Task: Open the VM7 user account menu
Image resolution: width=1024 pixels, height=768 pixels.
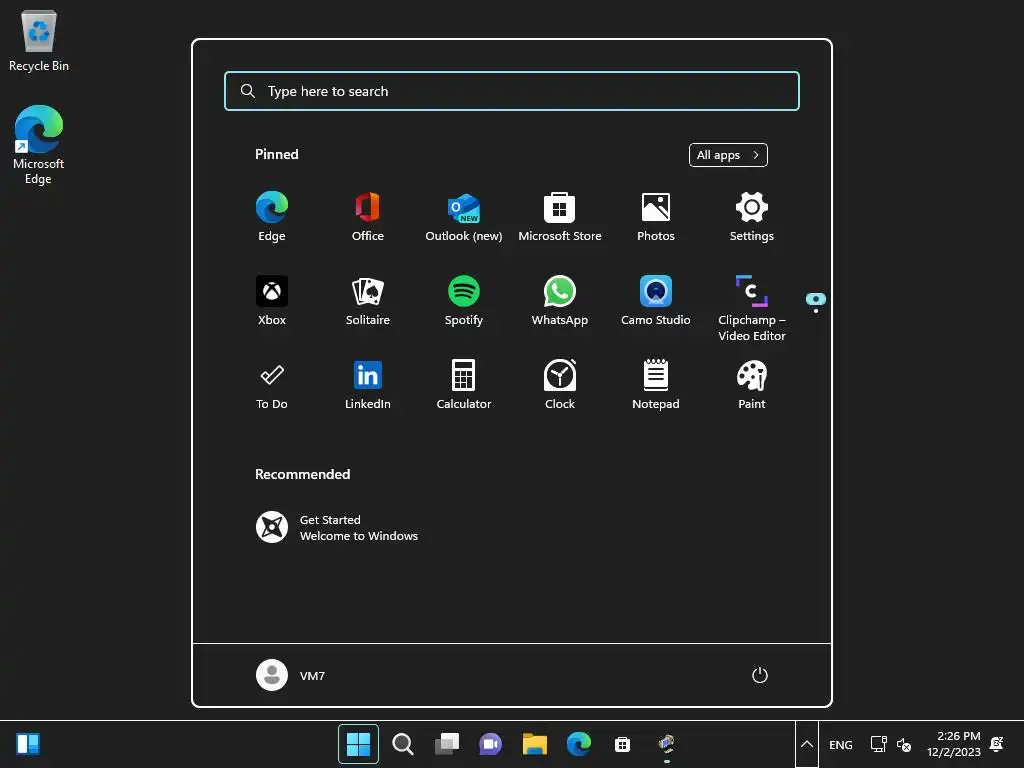Action: coord(291,675)
